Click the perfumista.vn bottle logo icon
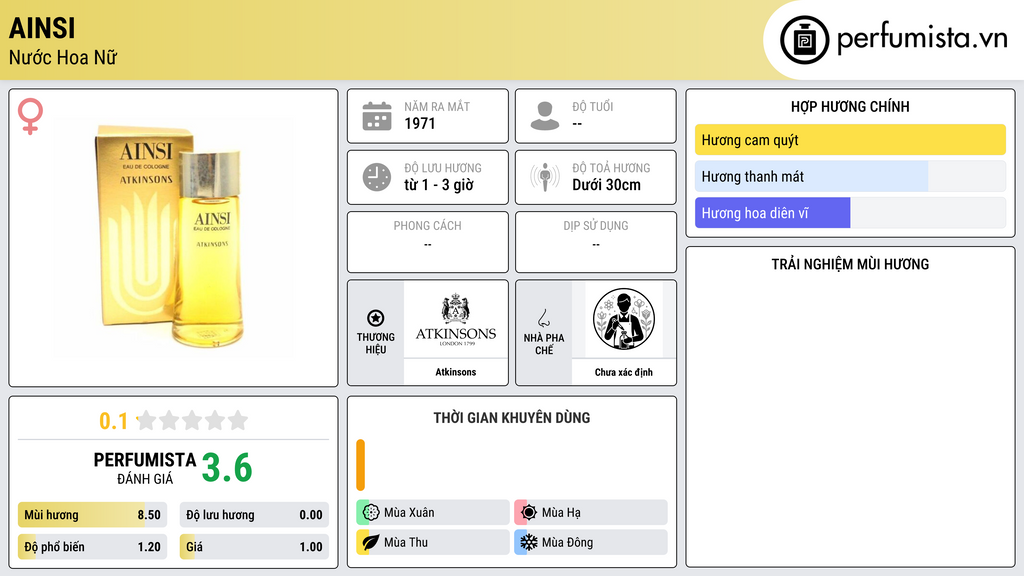 click(804, 40)
